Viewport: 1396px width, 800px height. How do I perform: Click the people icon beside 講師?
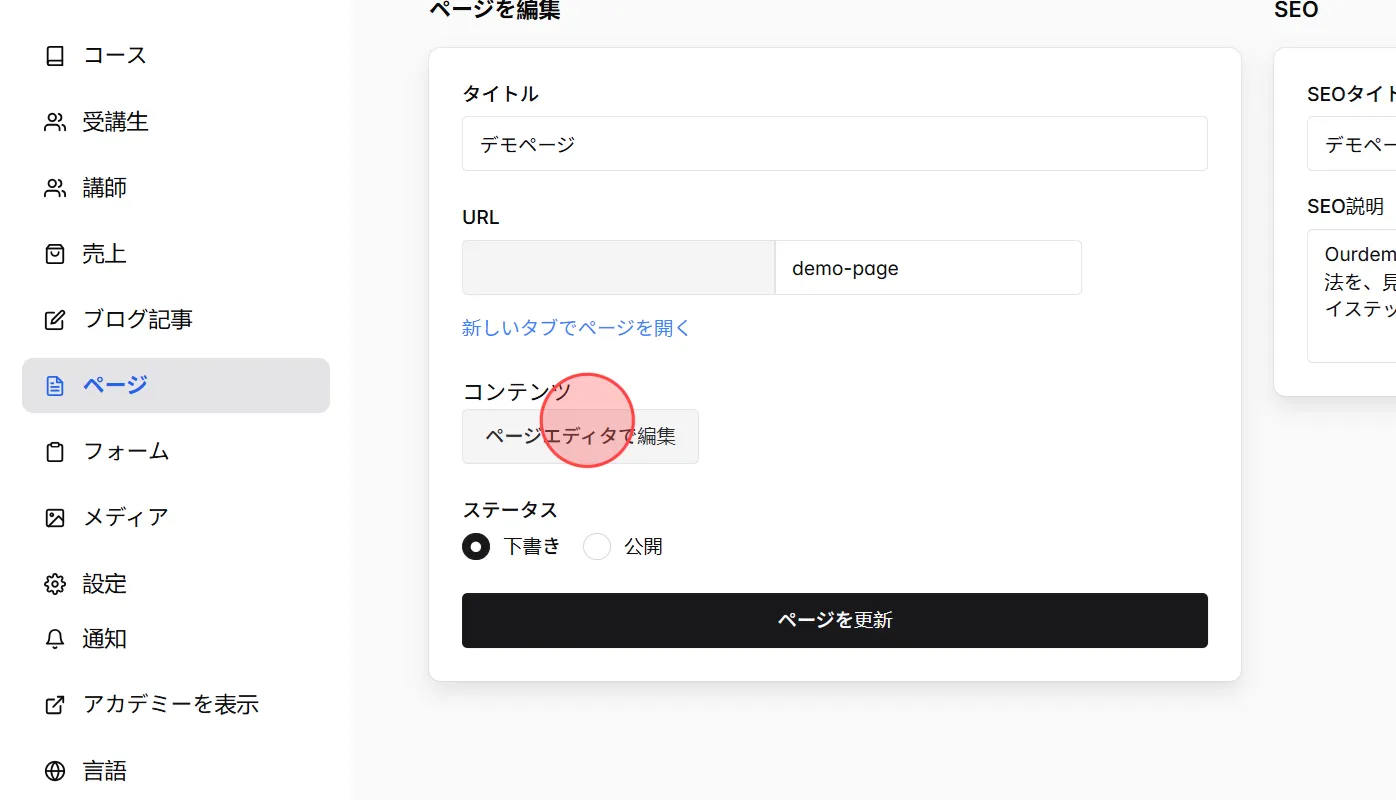[55, 188]
